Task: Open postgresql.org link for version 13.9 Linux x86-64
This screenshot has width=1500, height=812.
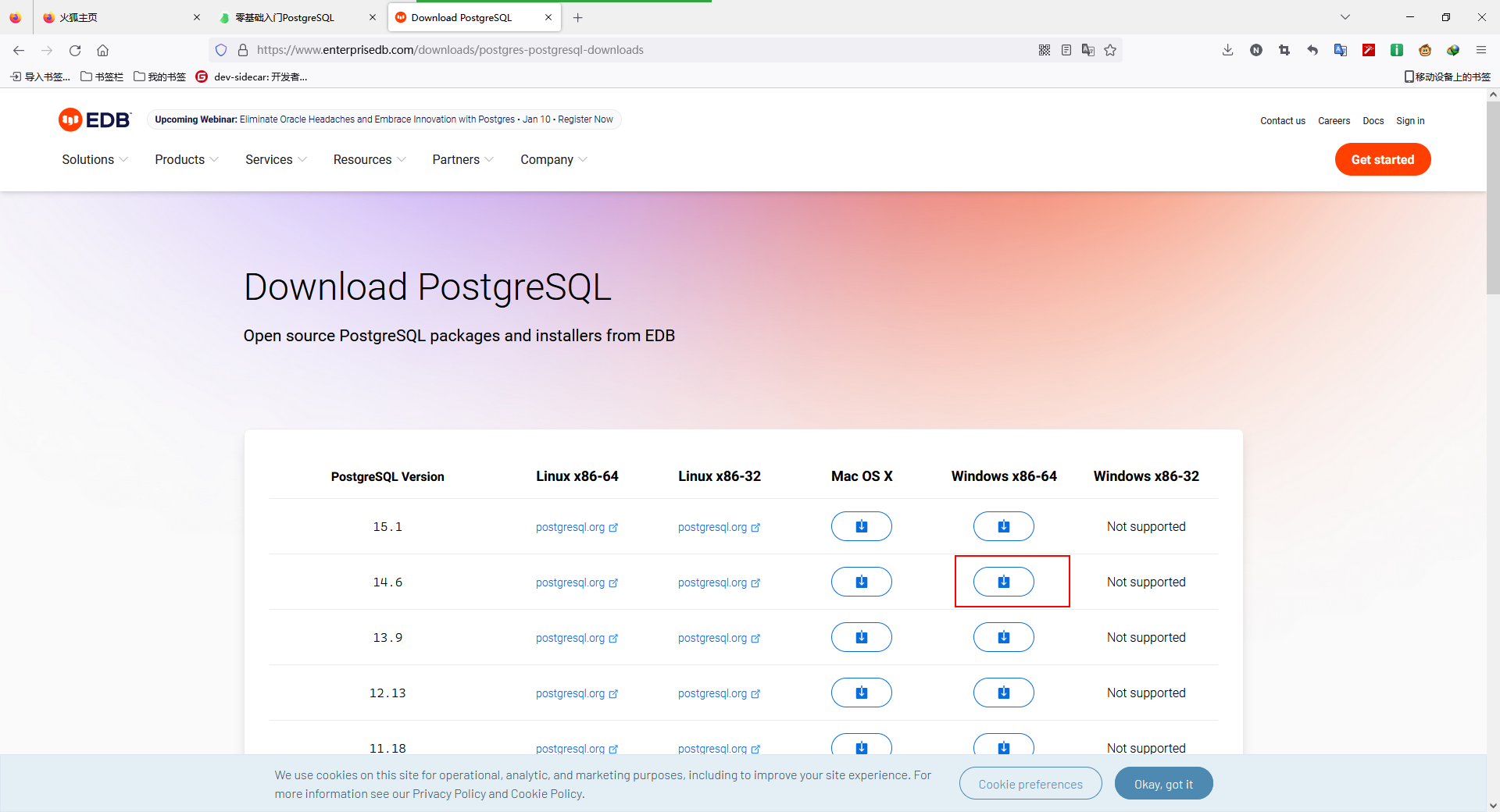Action: 571,637
